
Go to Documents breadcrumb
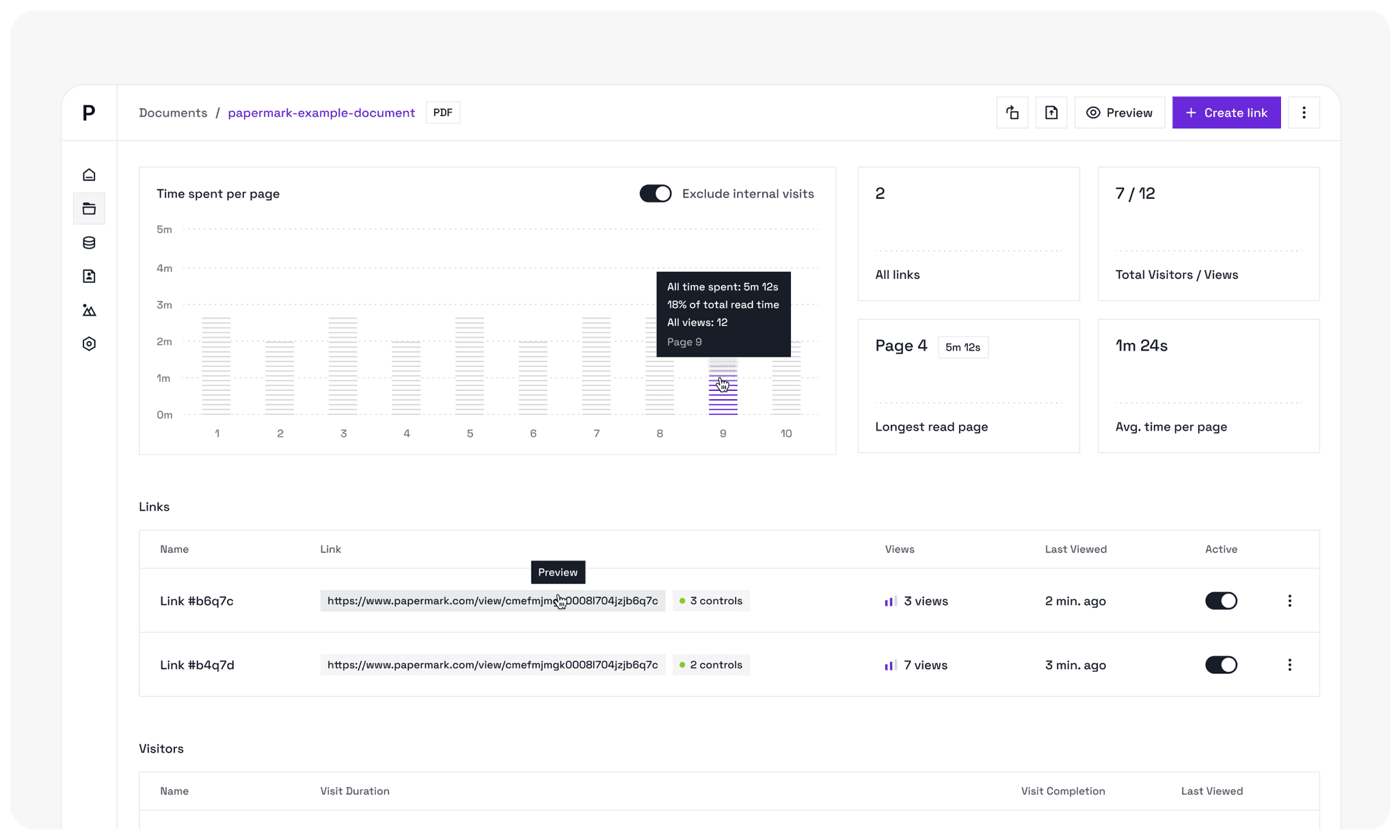coord(173,113)
